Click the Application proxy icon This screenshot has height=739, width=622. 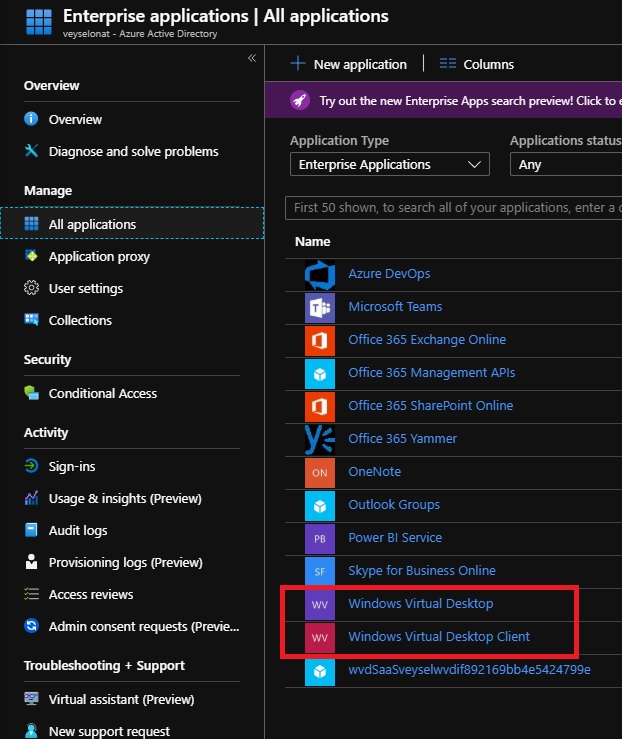[x=31, y=255]
